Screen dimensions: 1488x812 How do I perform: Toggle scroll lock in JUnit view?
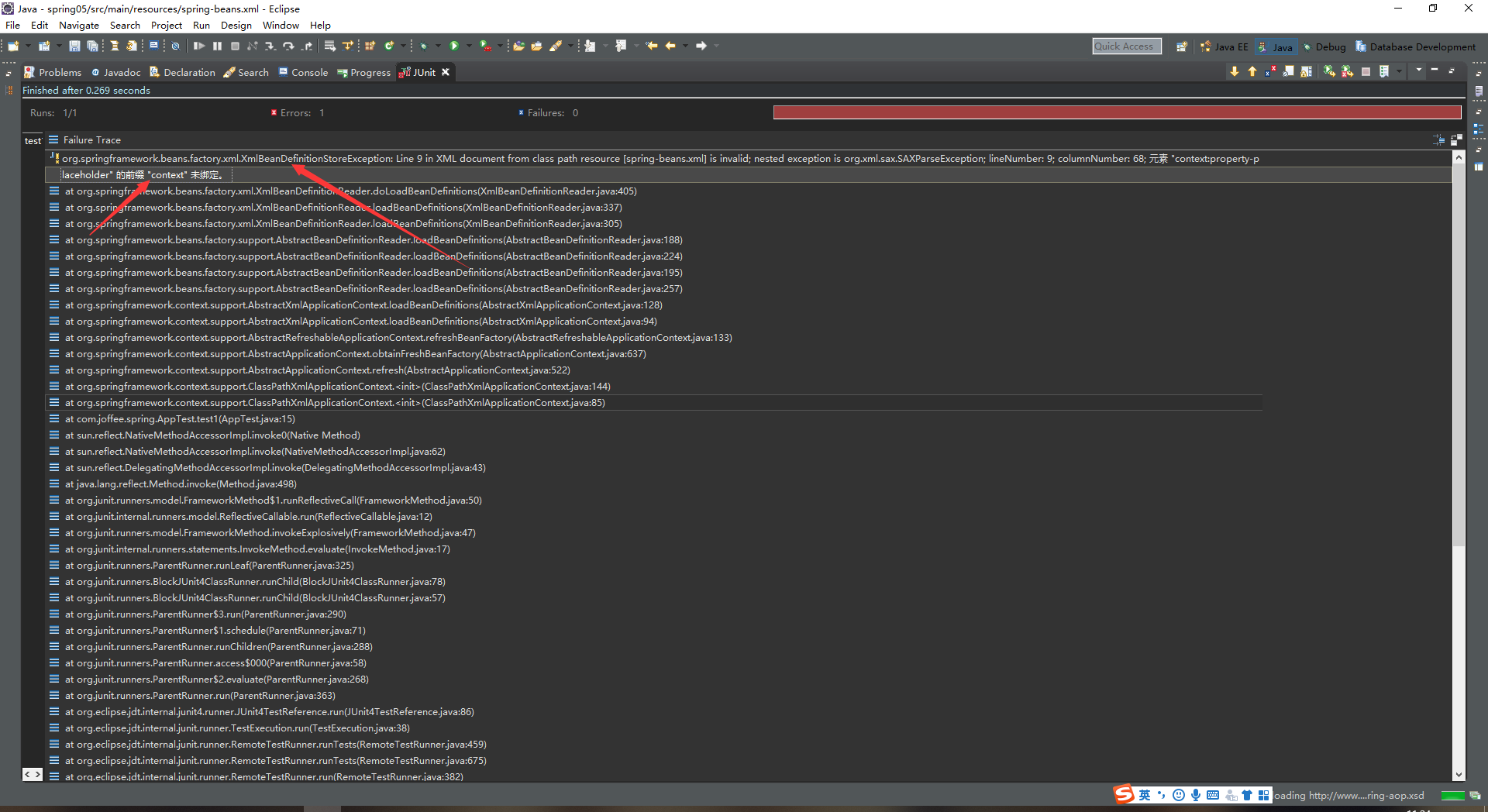(x=1307, y=71)
